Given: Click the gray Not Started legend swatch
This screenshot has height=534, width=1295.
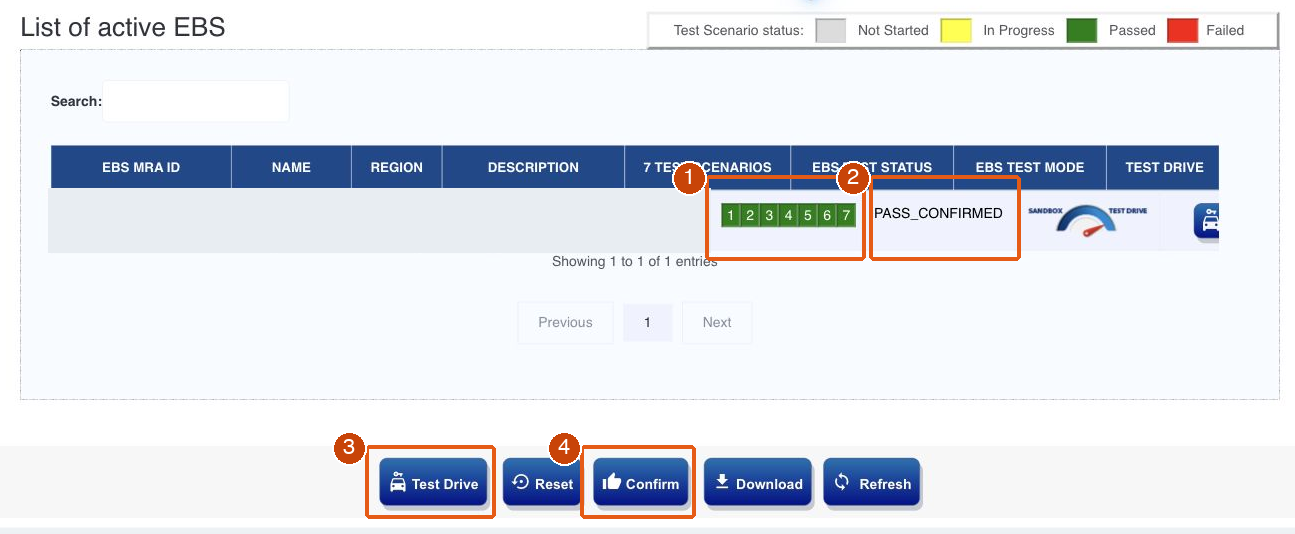Looking at the screenshot, I should [x=831, y=30].
